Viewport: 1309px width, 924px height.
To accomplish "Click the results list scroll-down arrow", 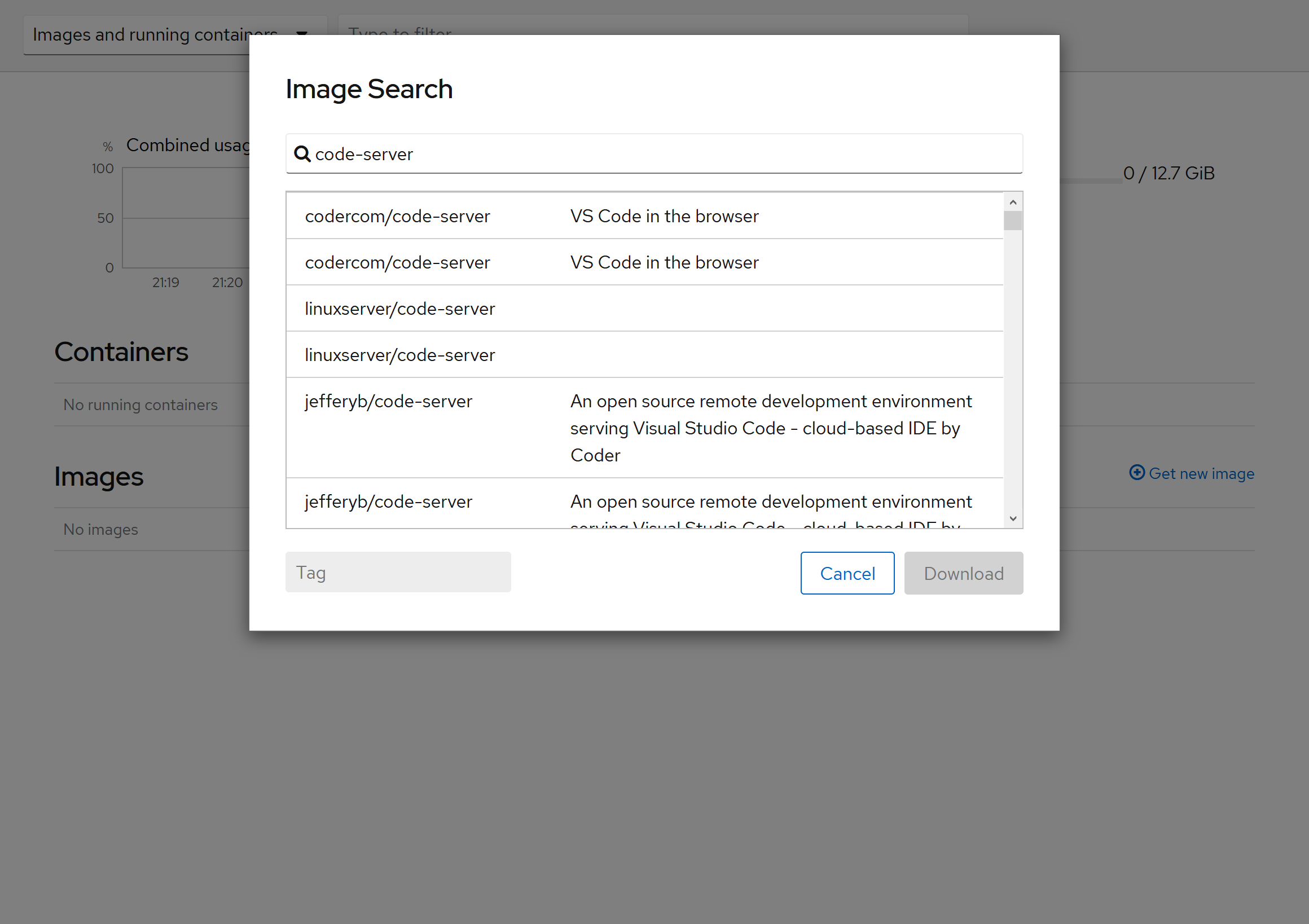I will [x=1013, y=518].
